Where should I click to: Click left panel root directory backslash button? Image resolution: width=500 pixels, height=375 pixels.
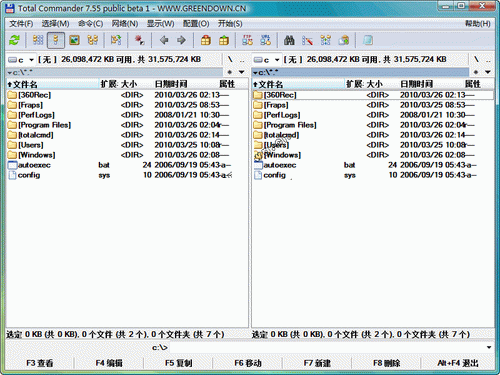point(230,60)
